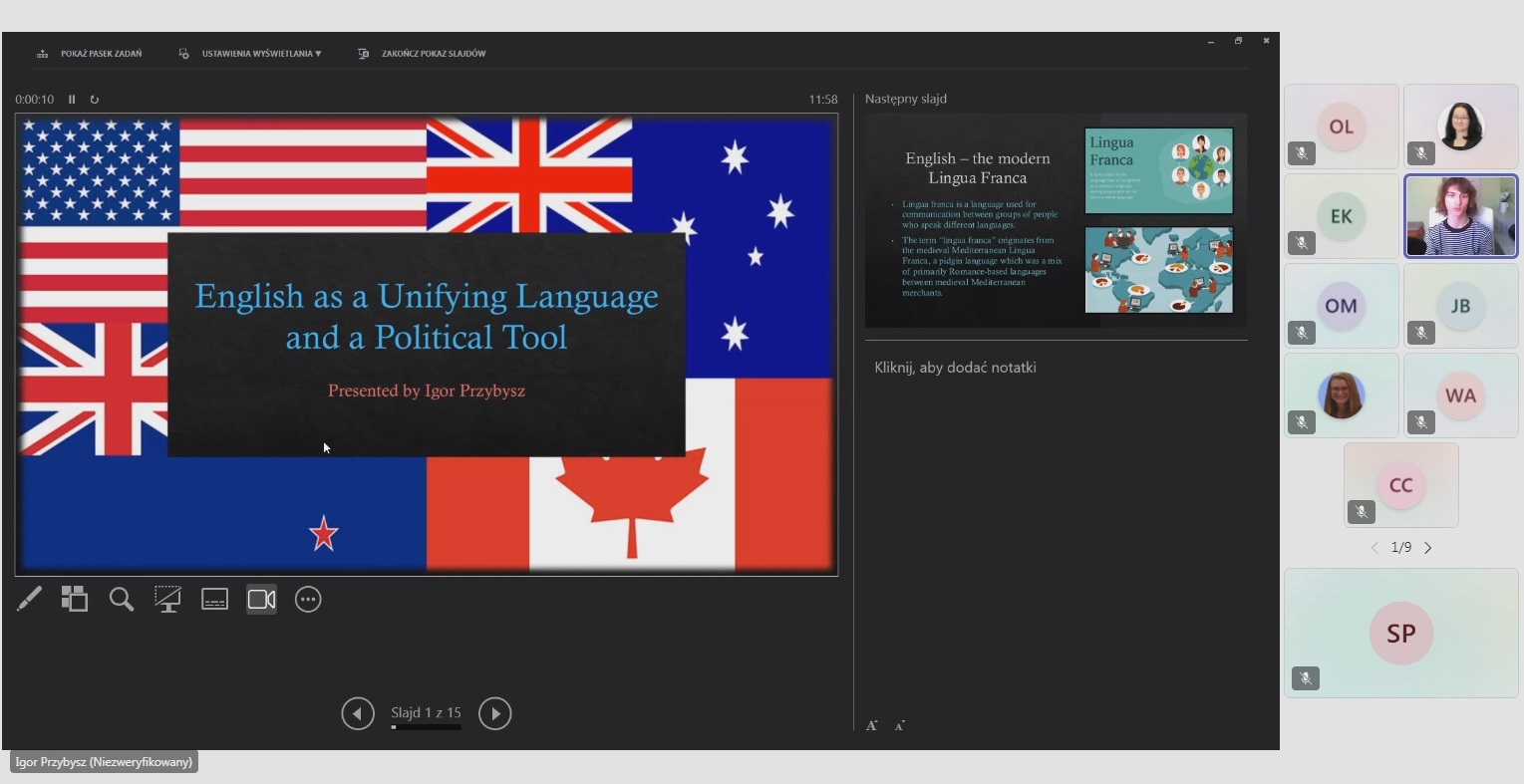This screenshot has width=1524, height=784.
Task: Click muted mic icon on EK tile
Action: click(x=1302, y=243)
